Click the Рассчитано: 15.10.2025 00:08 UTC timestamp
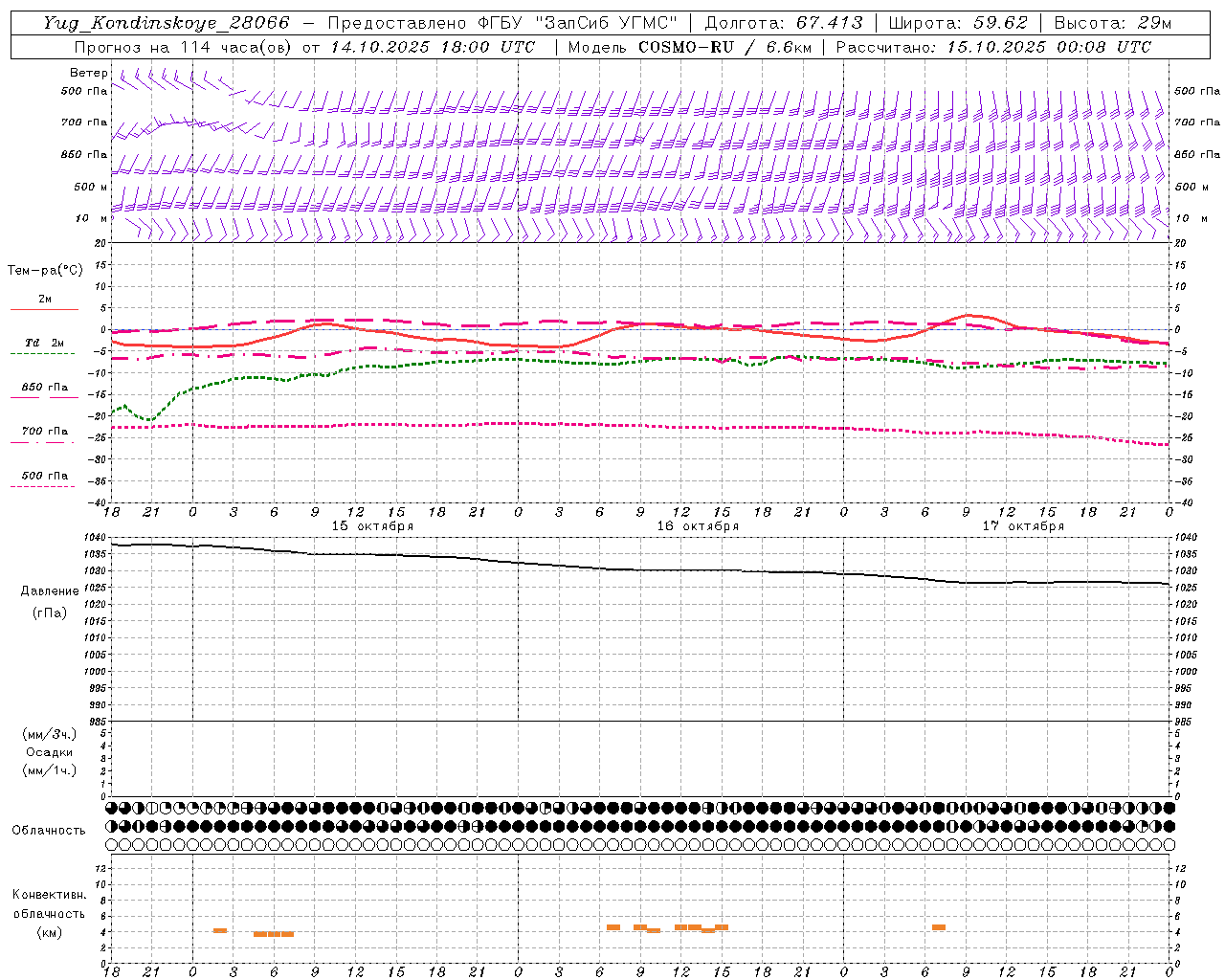This screenshot has width=1225, height=980. (993, 47)
